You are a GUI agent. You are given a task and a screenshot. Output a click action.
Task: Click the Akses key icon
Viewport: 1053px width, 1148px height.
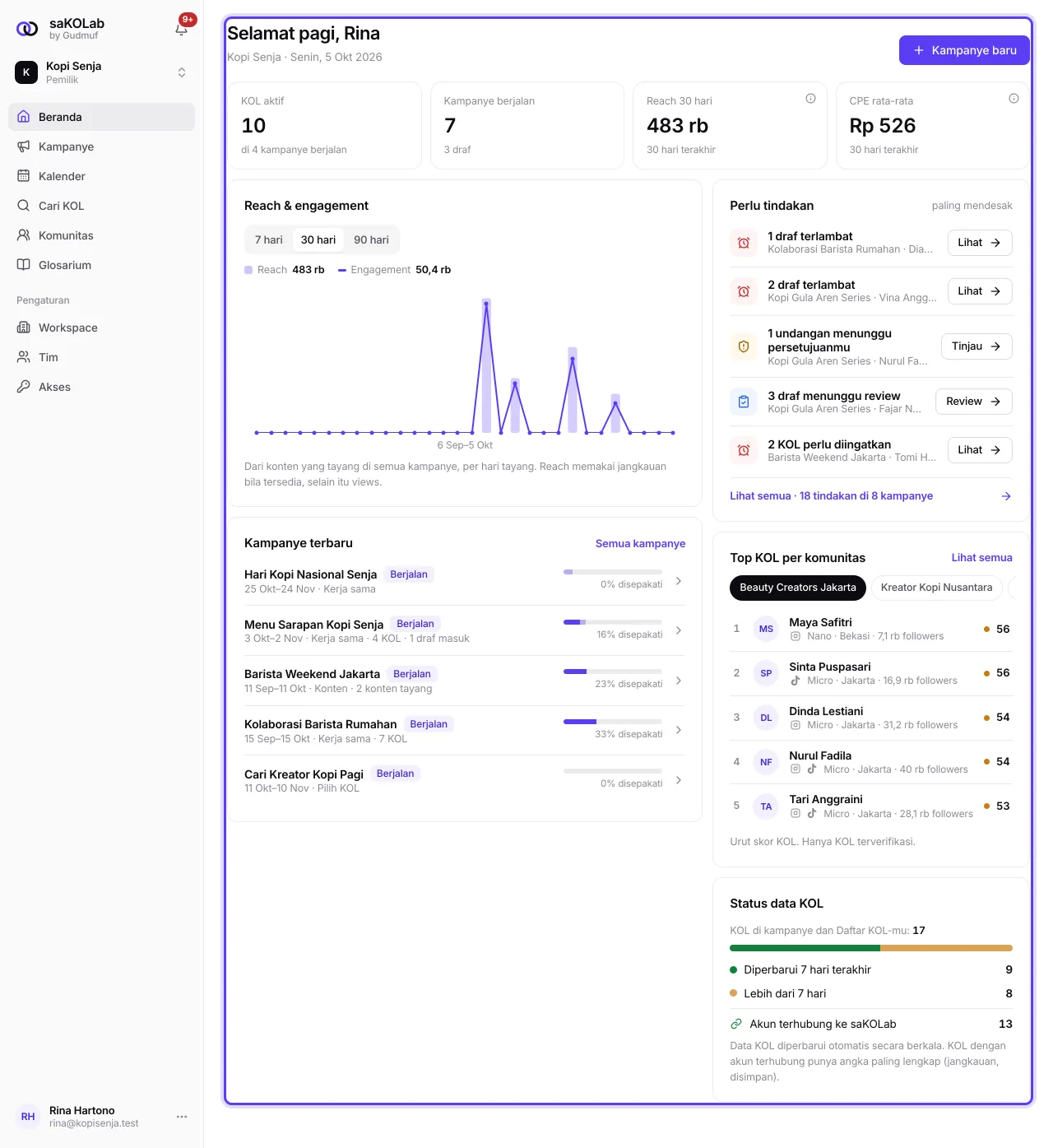24,387
